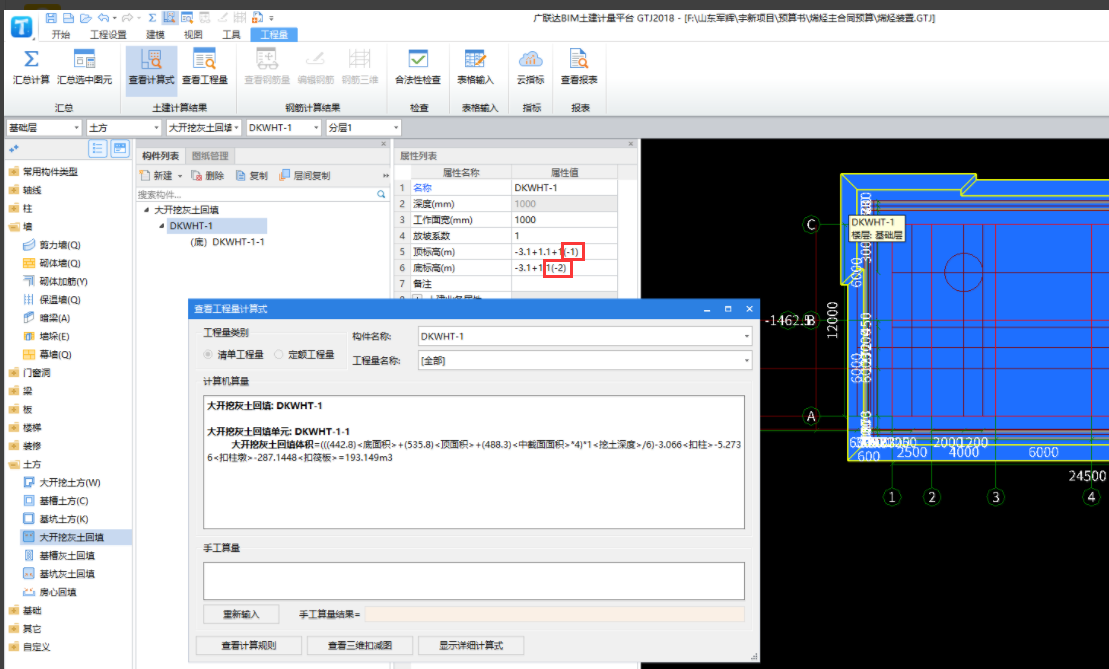
Task: Open the 视图 ribbon tab
Action: coord(193,35)
